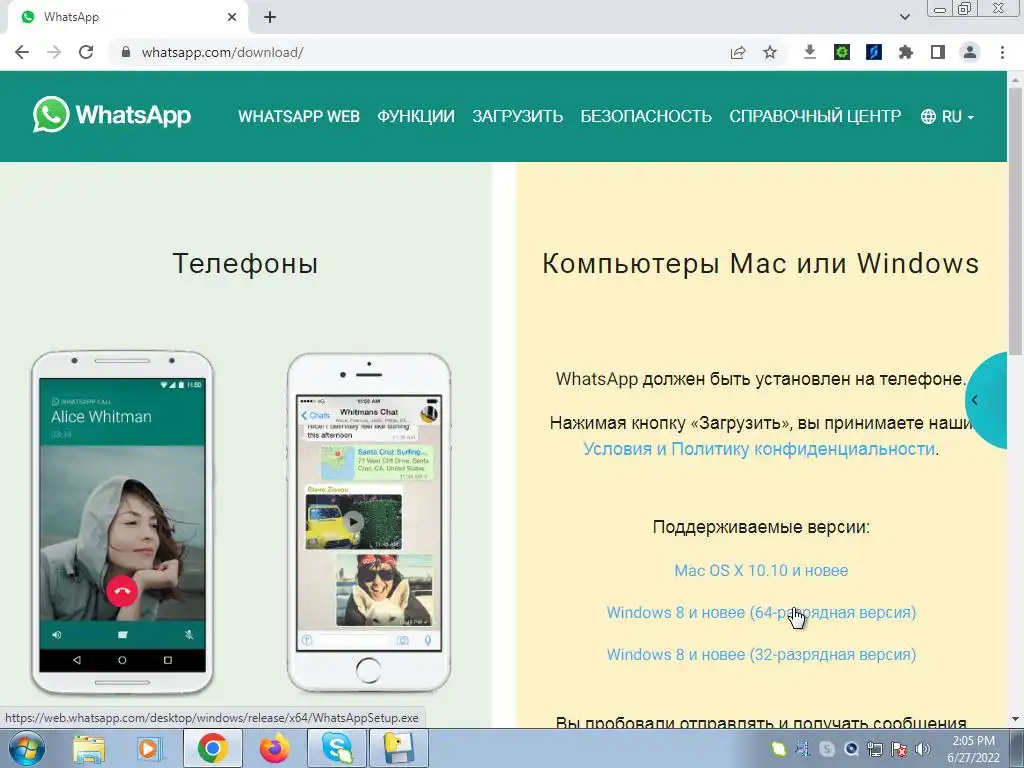Click the Android phone call image
1024x768 pixels.
[x=122, y=522]
